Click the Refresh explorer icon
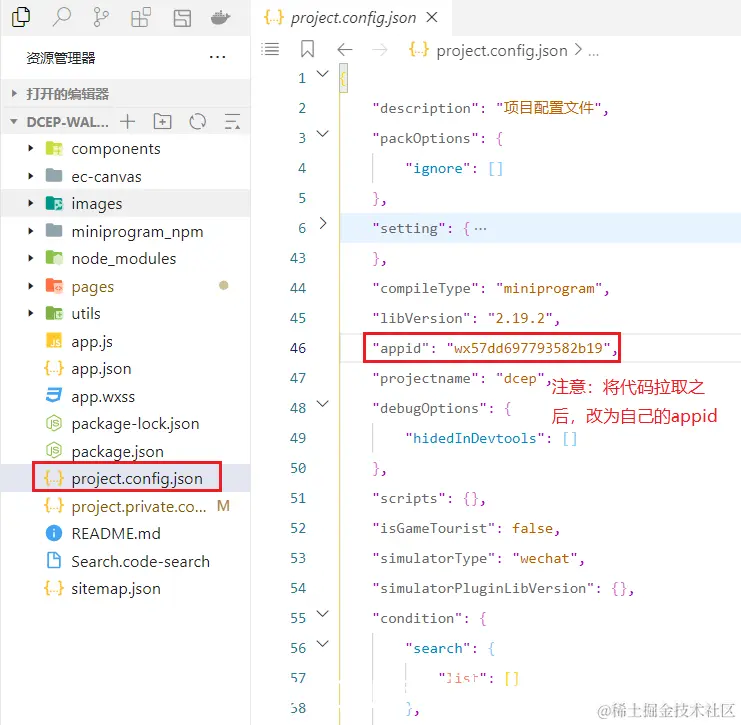The height and width of the screenshot is (725, 741). [x=198, y=121]
